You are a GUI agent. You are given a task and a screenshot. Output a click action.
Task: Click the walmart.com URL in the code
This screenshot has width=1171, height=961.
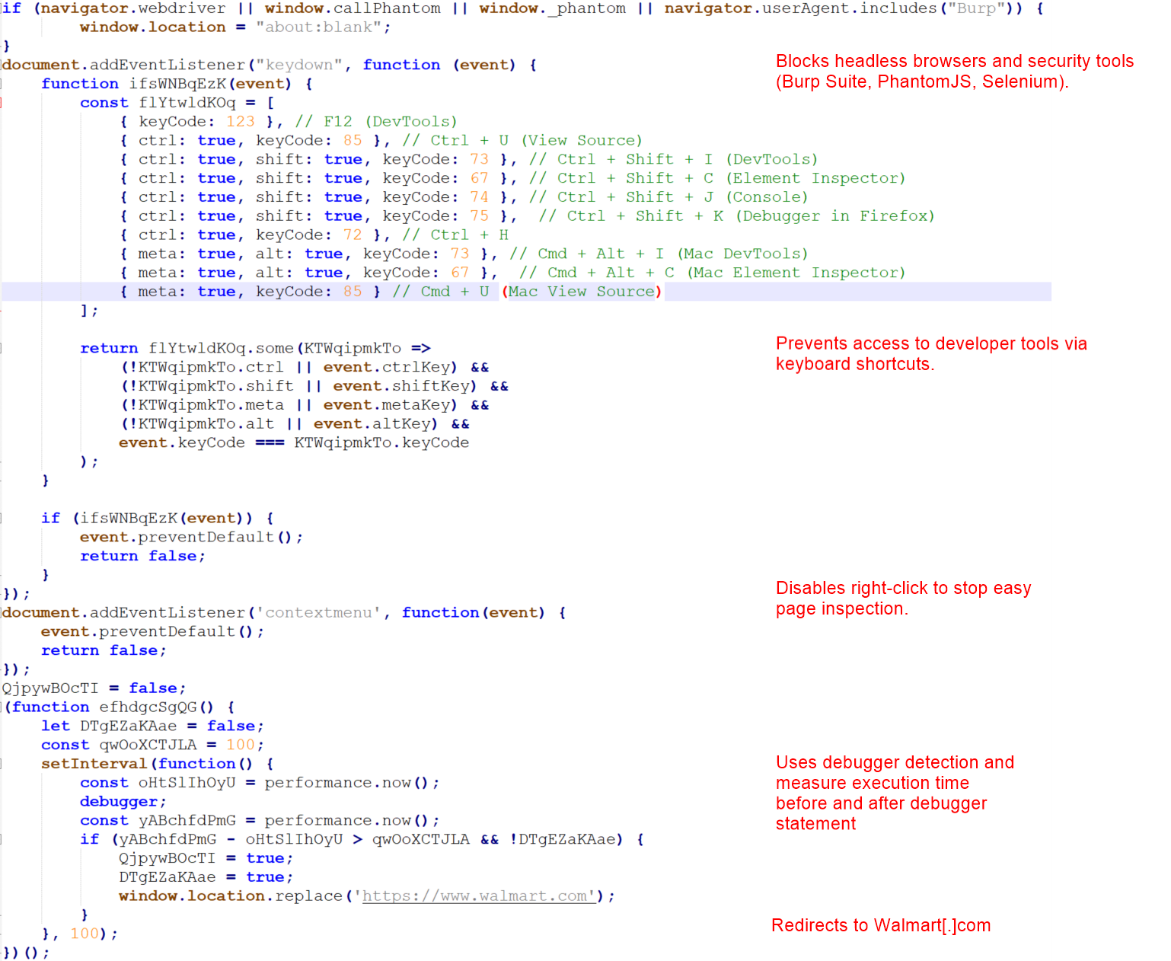(479, 896)
